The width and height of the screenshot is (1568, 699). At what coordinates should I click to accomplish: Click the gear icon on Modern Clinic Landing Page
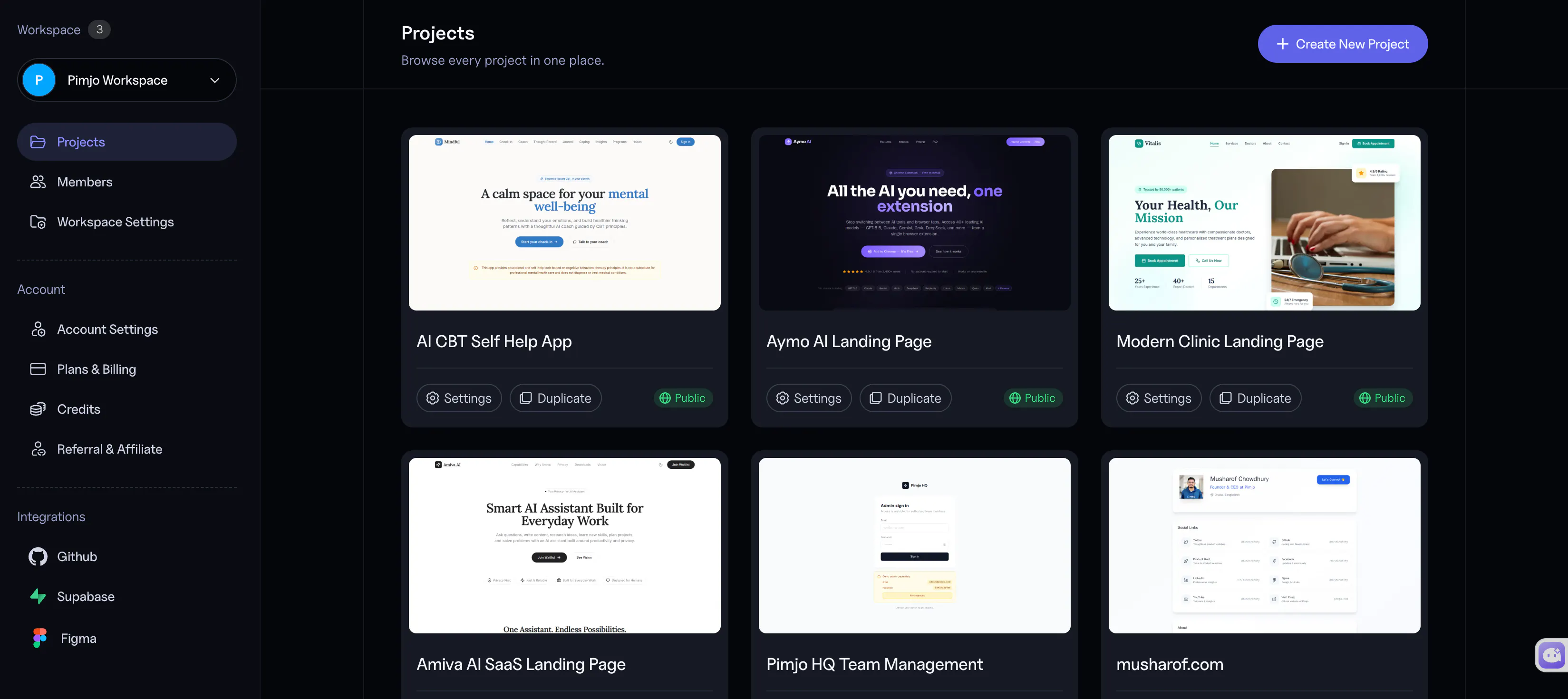coord(1132,398)
